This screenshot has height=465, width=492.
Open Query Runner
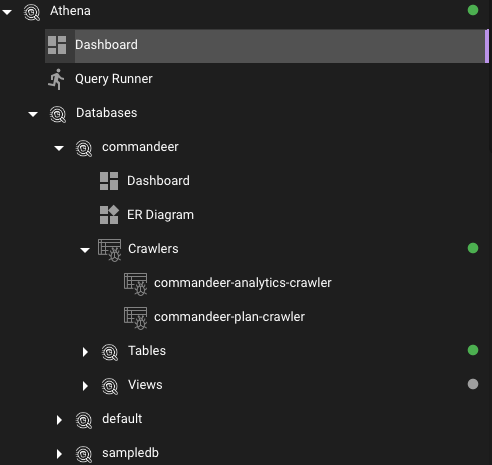point(114,79)
